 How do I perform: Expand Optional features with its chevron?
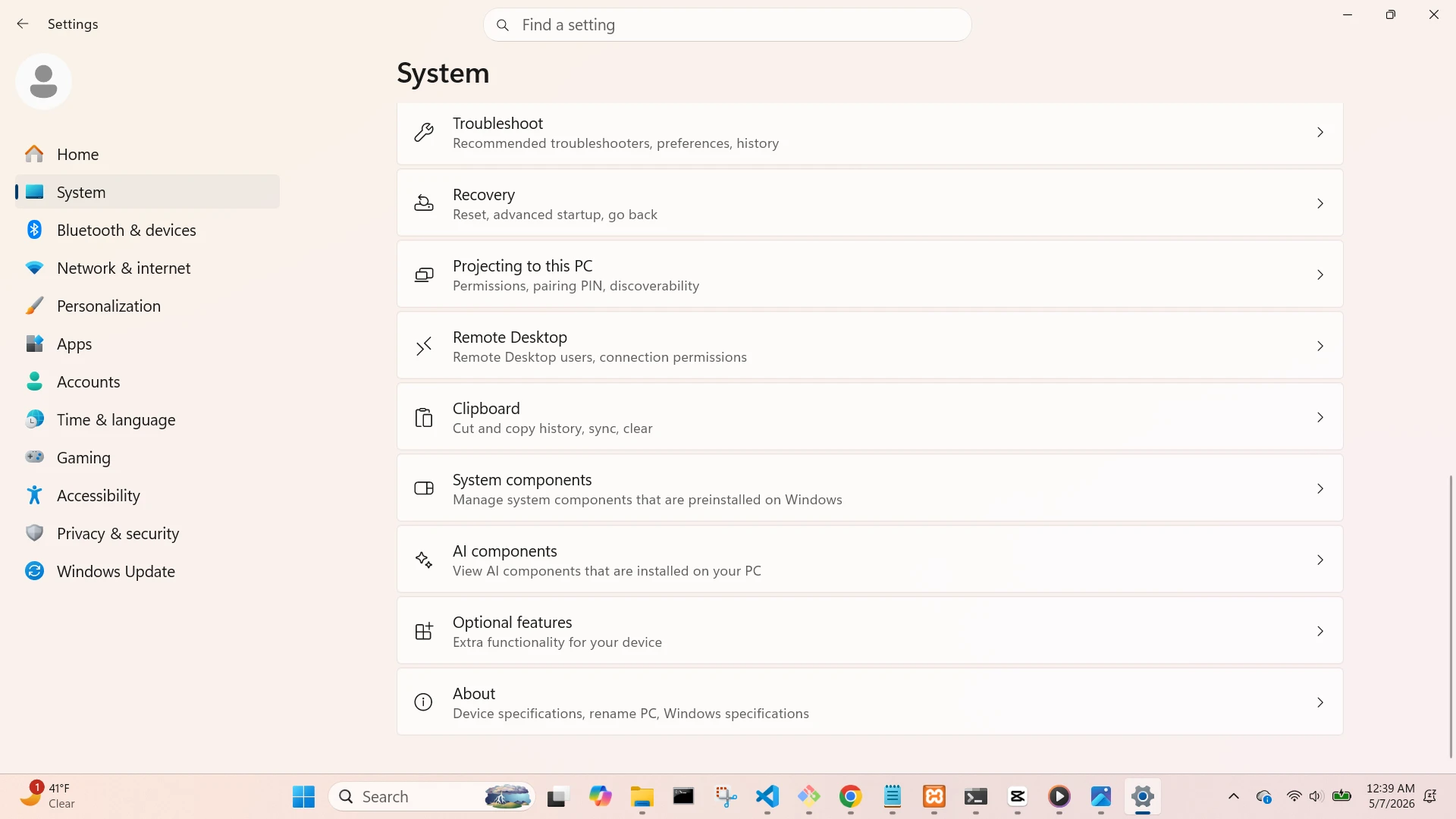tap(1320, 631)
